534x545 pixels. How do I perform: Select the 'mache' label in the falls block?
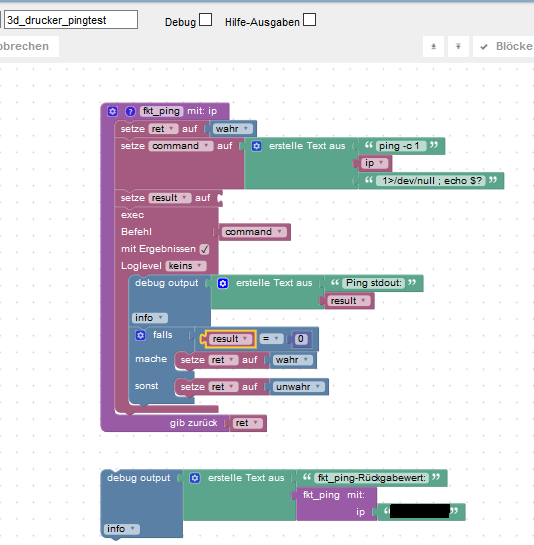(151, 359)
